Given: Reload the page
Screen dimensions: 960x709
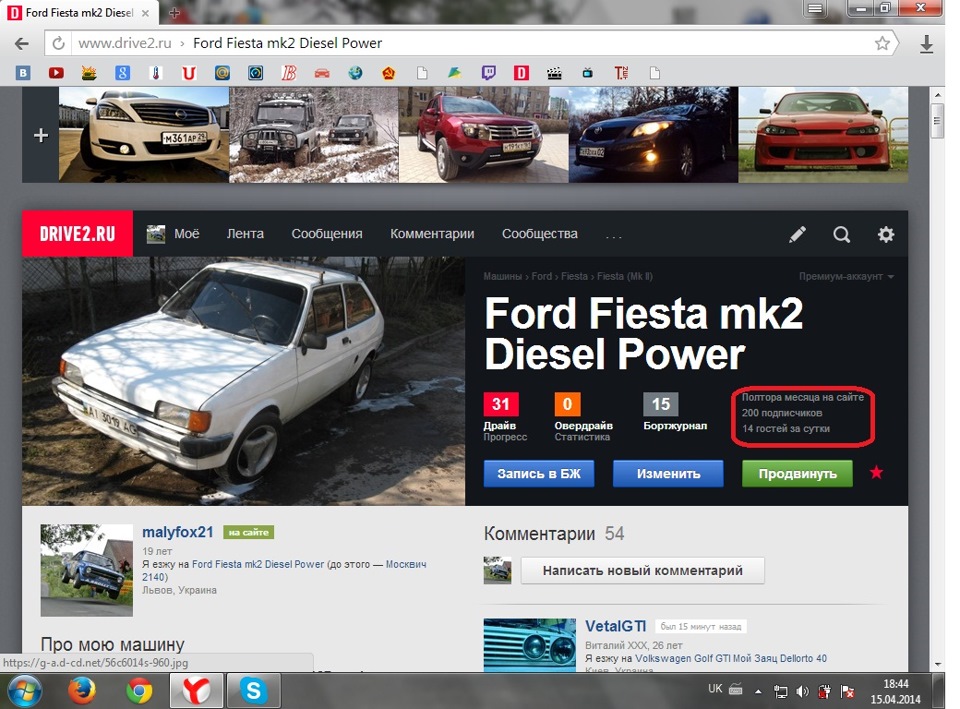Looking at the screenshot, I should pyautogui.click(x=58, y=43).
